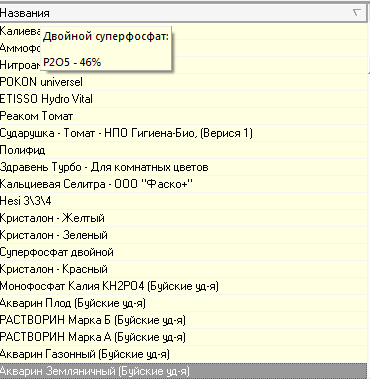The height and width of the screenshot is (379, 370).
Task: Select the ETISSO Hydro Vital row
Action: [x=183, y=99]
